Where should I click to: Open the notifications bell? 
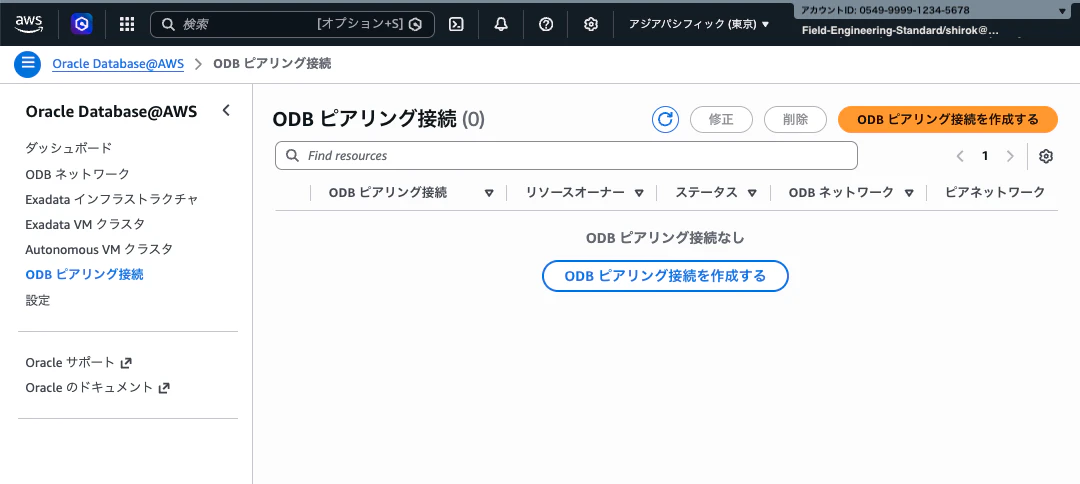pos(501,24)
